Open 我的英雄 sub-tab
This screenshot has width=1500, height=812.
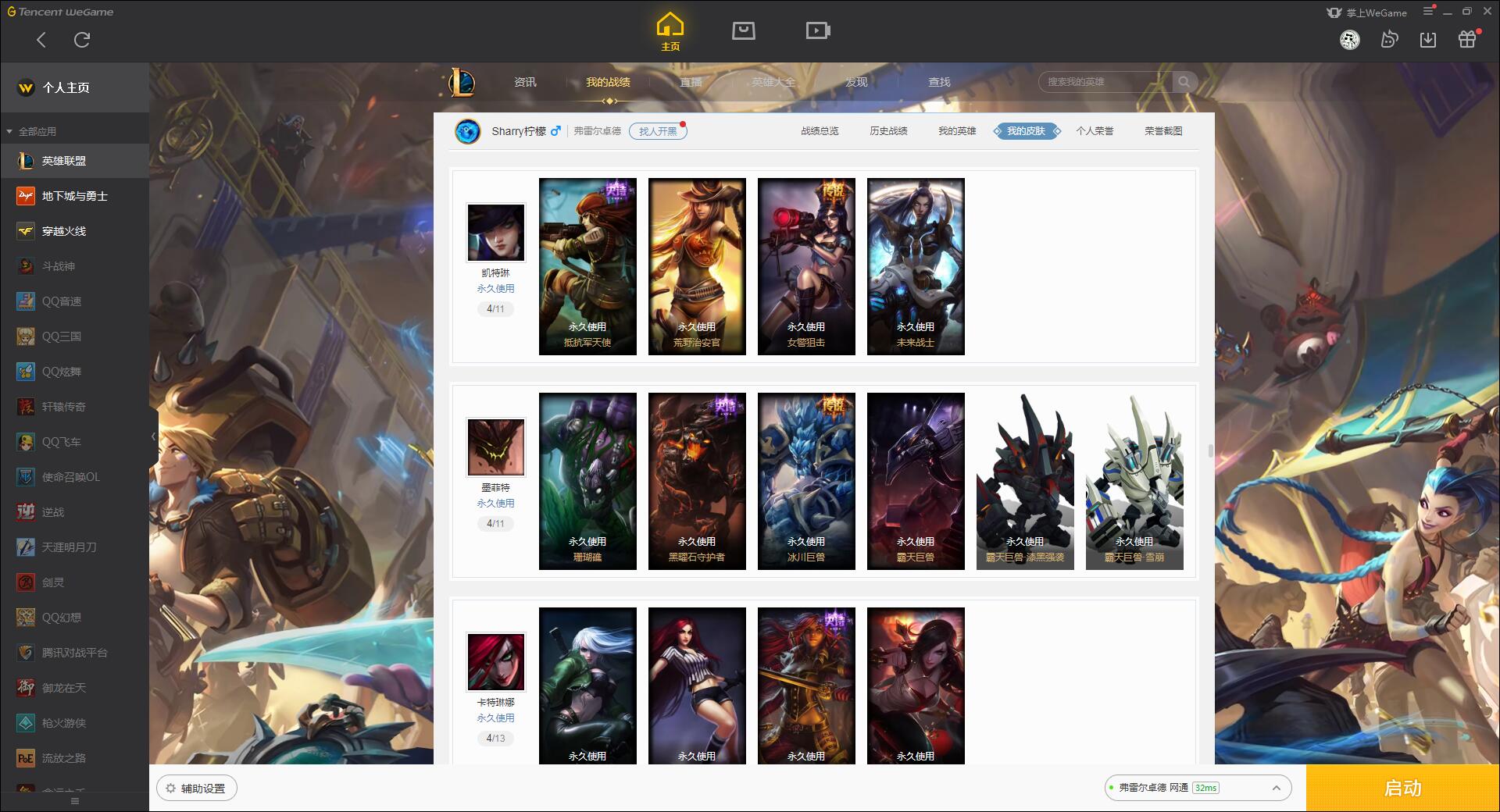tap(957, 131)
